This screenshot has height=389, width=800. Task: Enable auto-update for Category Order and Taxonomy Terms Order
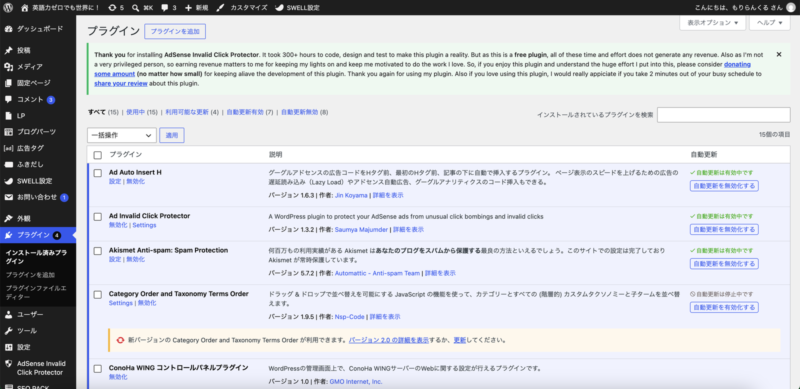[724, 307]
